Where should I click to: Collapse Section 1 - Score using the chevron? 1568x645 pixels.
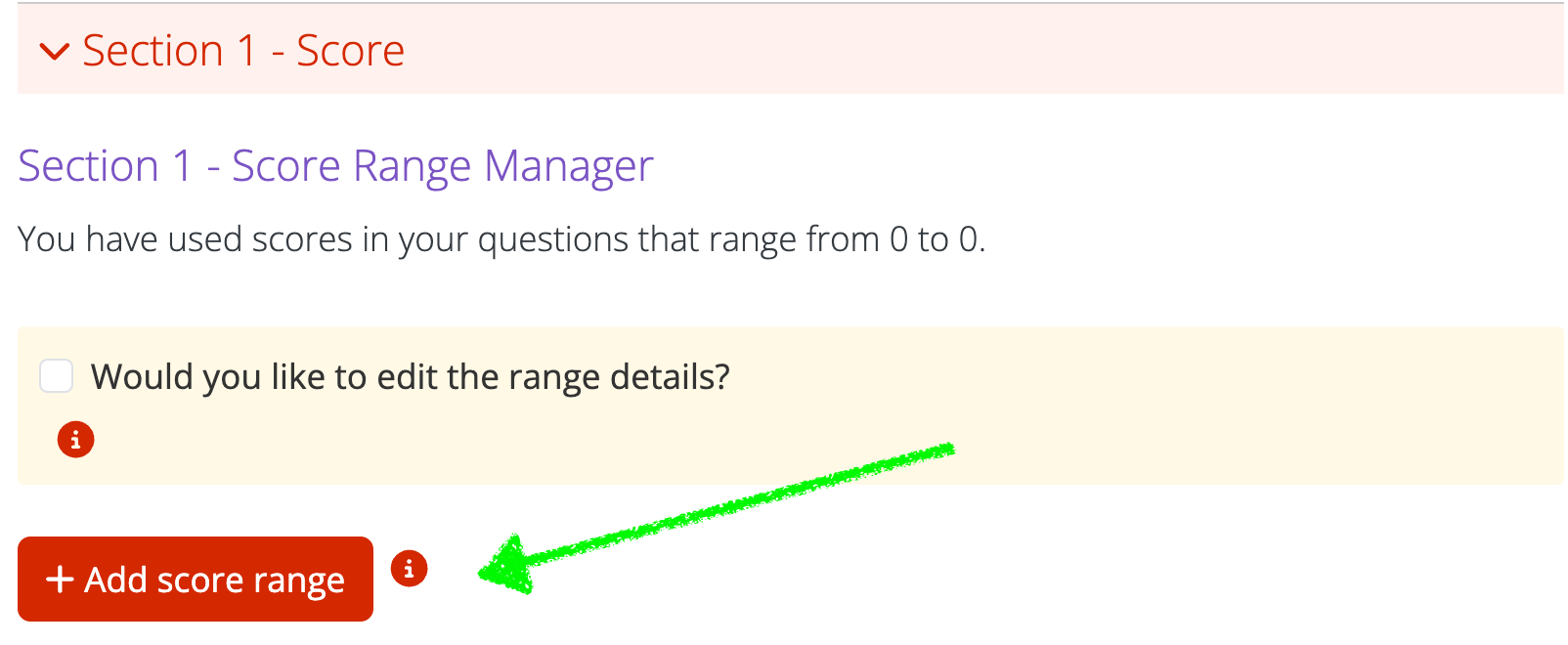[54, 52]
